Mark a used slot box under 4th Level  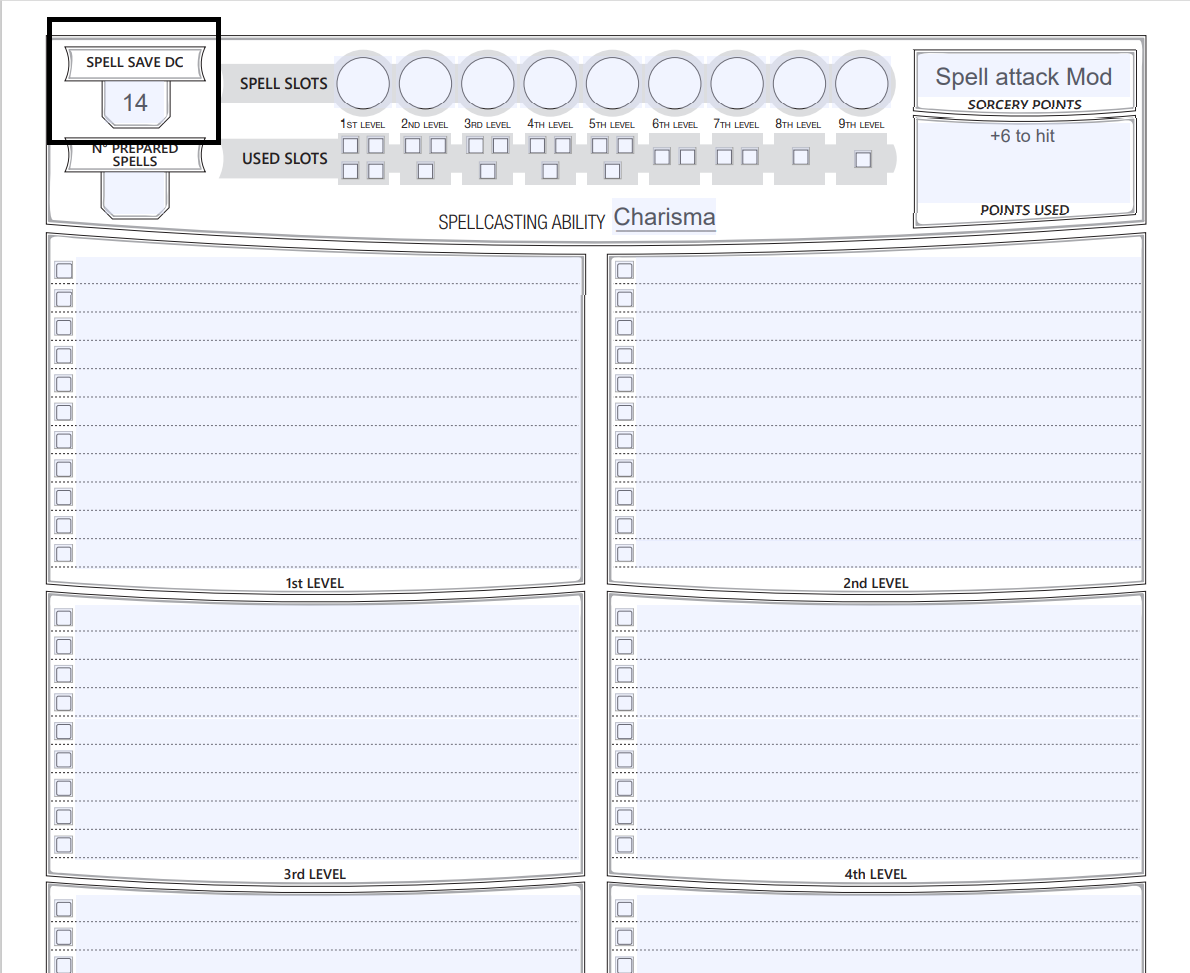click(x=537, y=145)
